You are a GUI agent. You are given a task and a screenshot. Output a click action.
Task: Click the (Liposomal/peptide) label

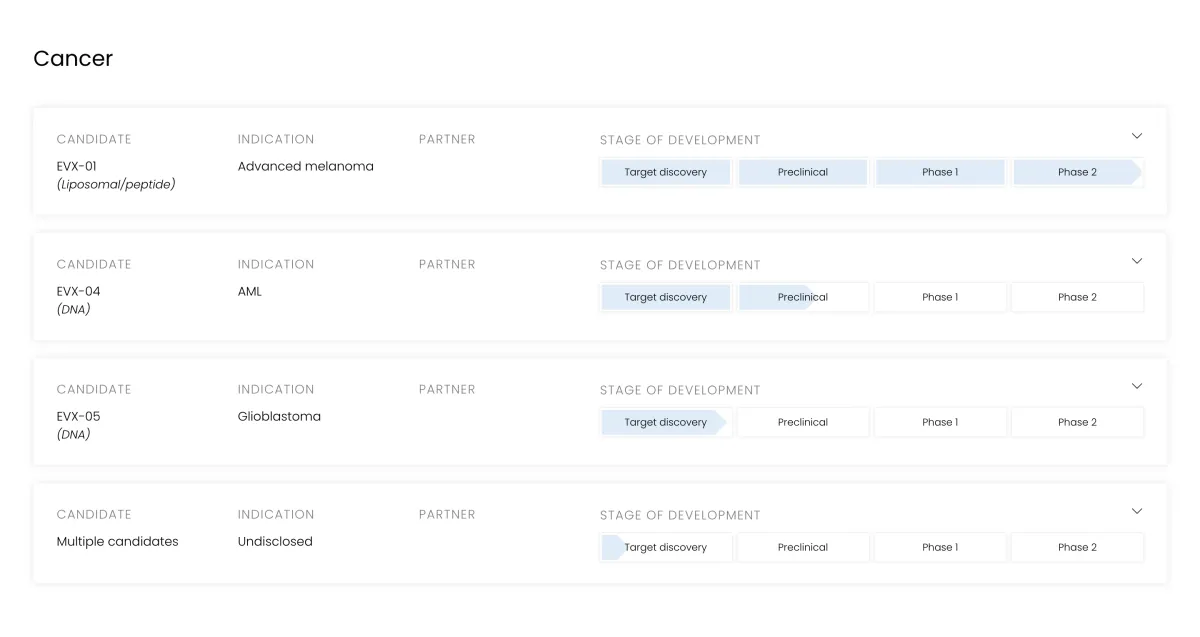point(116,185)
